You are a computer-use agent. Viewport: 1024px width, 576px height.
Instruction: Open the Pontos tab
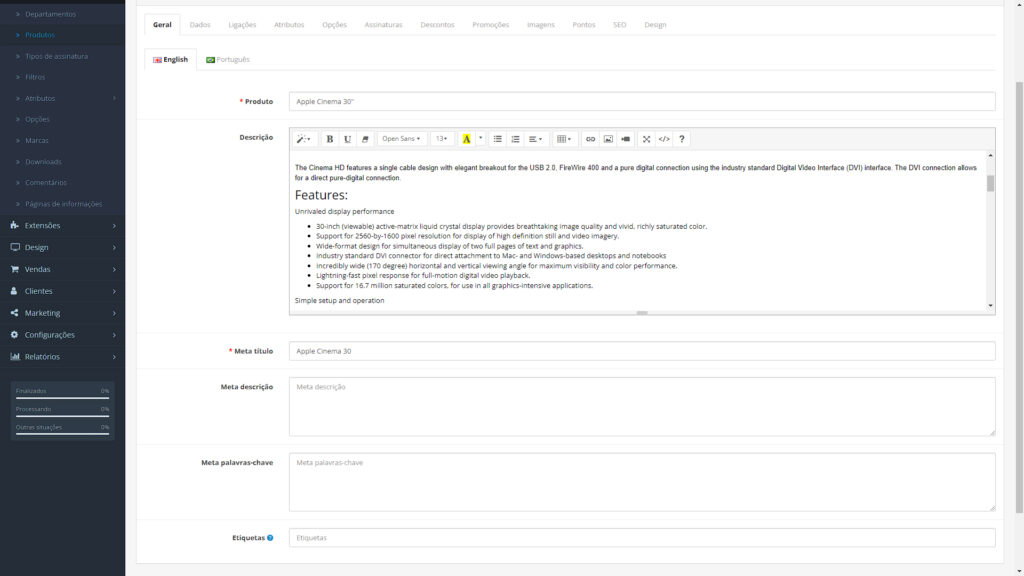tap(584, 25)
